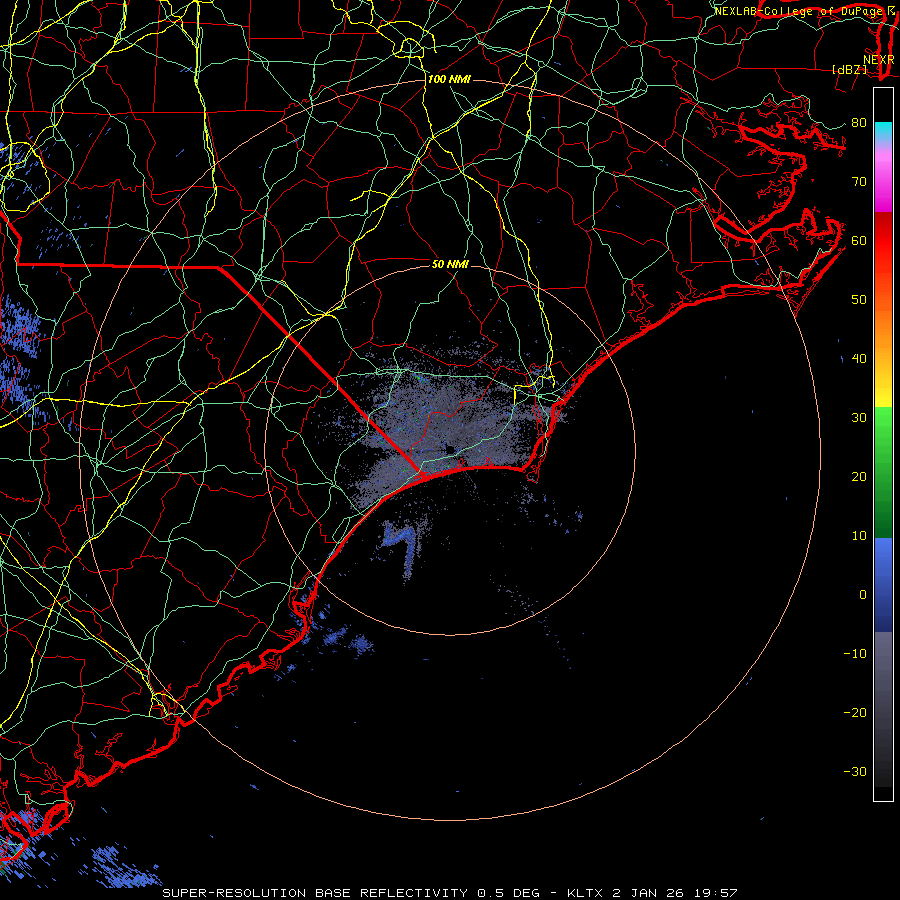The image size is (900, 900).
Task: Click the 50 NMI range ring label
Action: (450, 264)
